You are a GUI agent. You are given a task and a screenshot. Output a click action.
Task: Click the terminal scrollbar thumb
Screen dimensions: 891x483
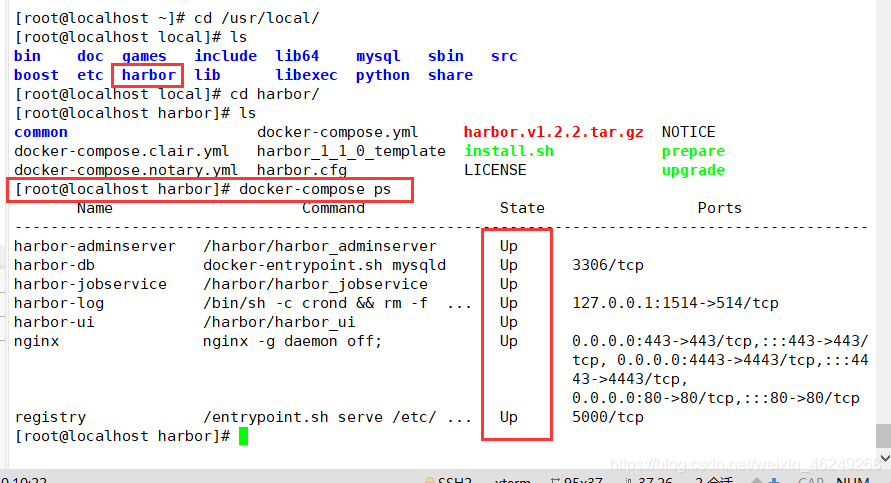pyautogui.click(x=884, y=436)
